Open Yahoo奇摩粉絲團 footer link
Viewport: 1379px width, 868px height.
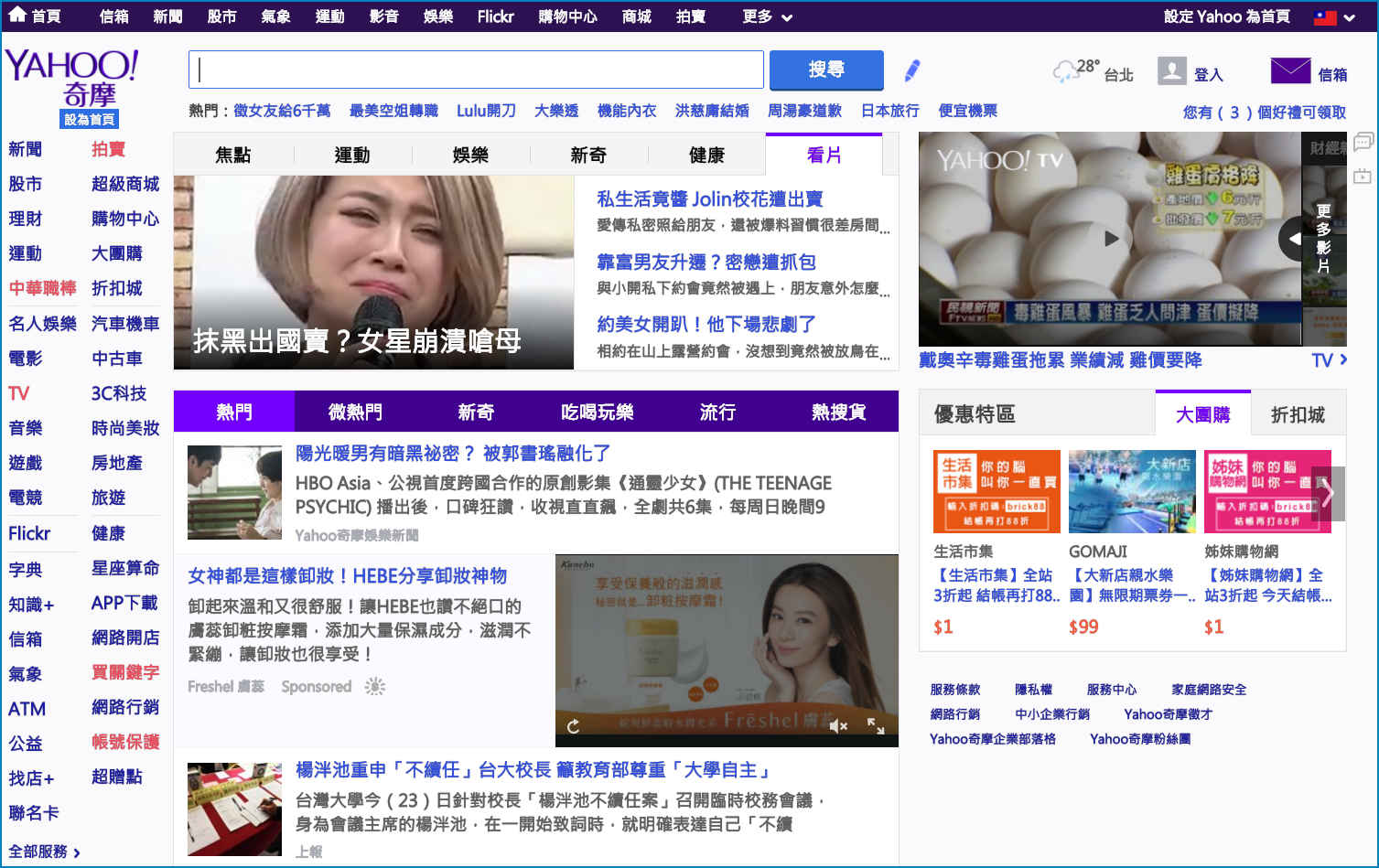pos(1140,739)
